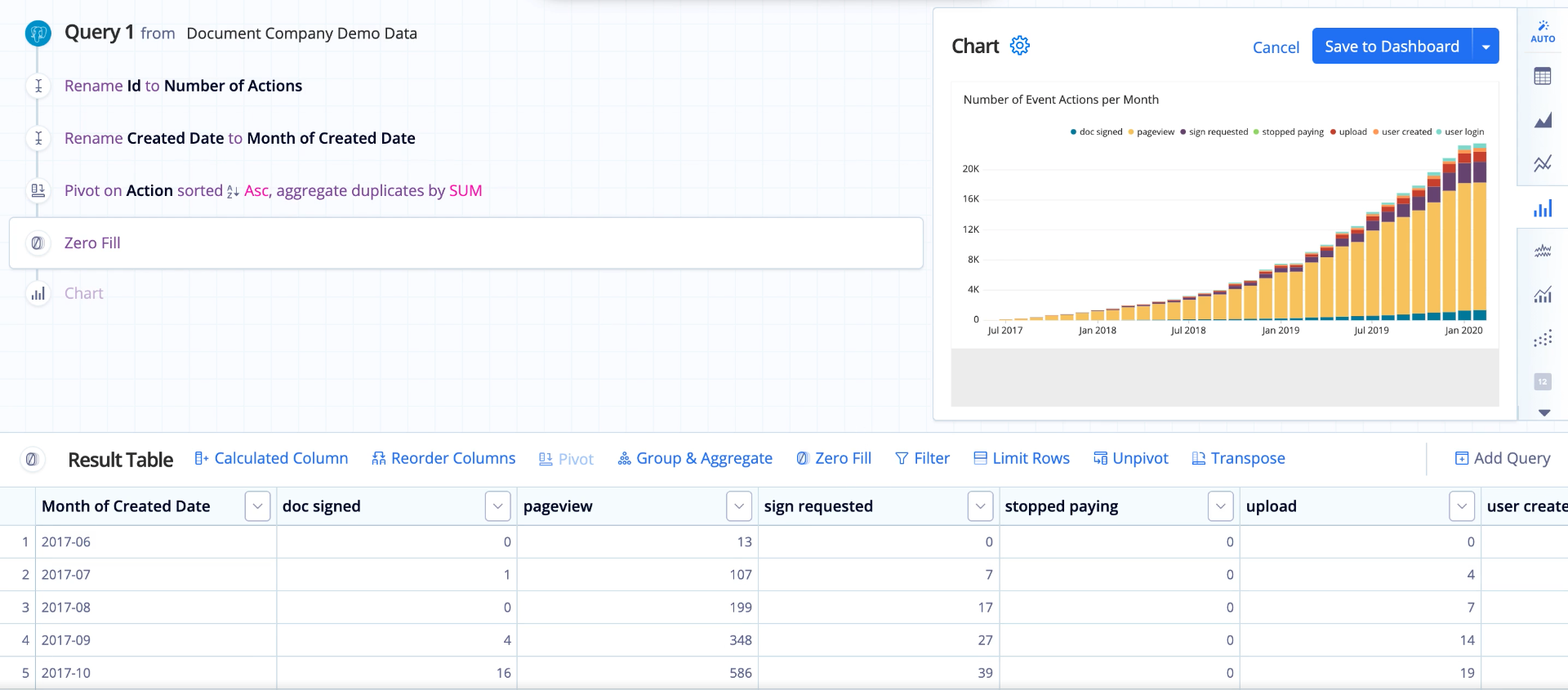1568x690 pixels.
Task: Click the Transpose action
Action: click(x=1239, y=458)
